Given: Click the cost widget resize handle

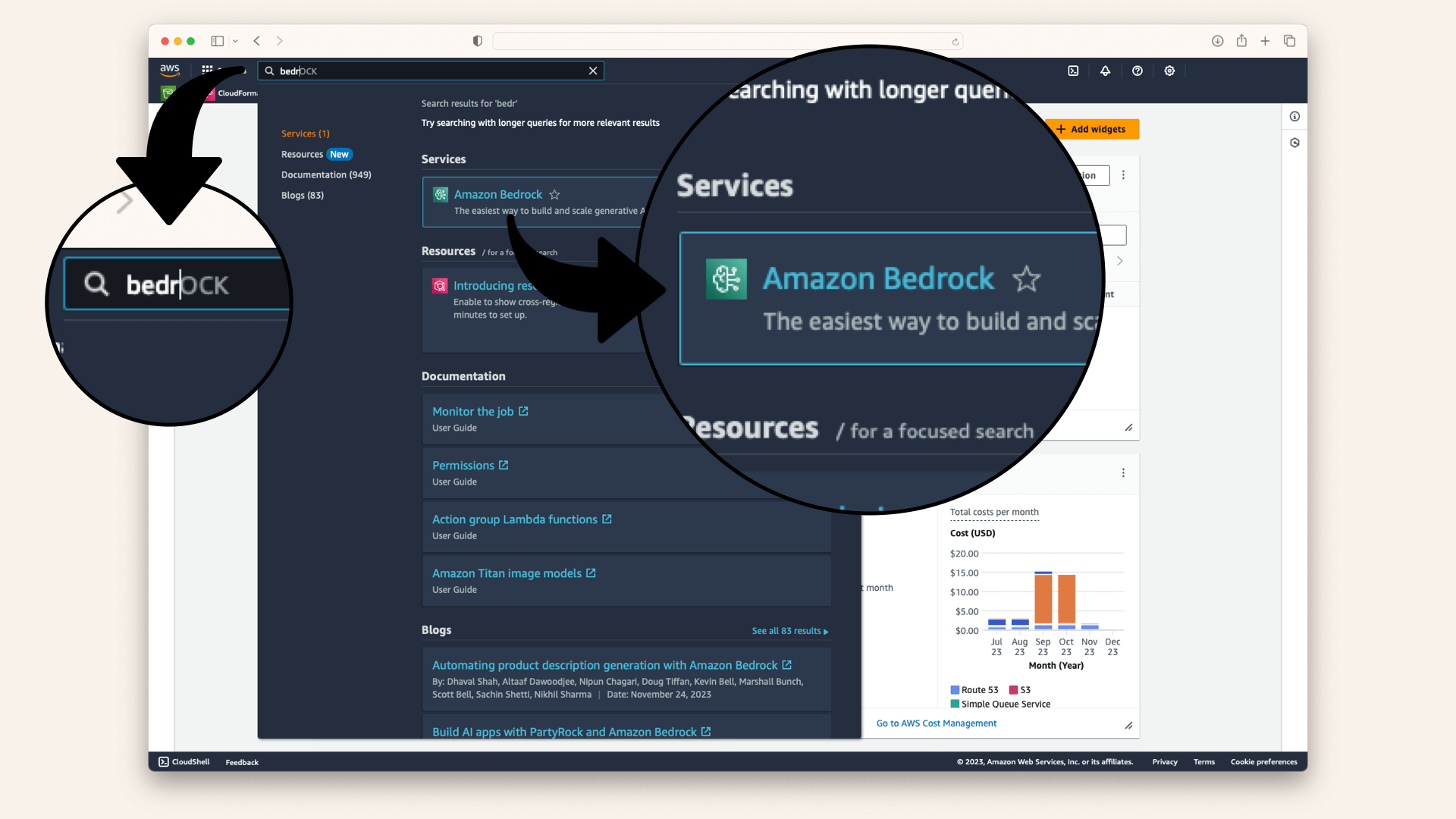Looking at the screenshot, I should [x=1128, y=726].
